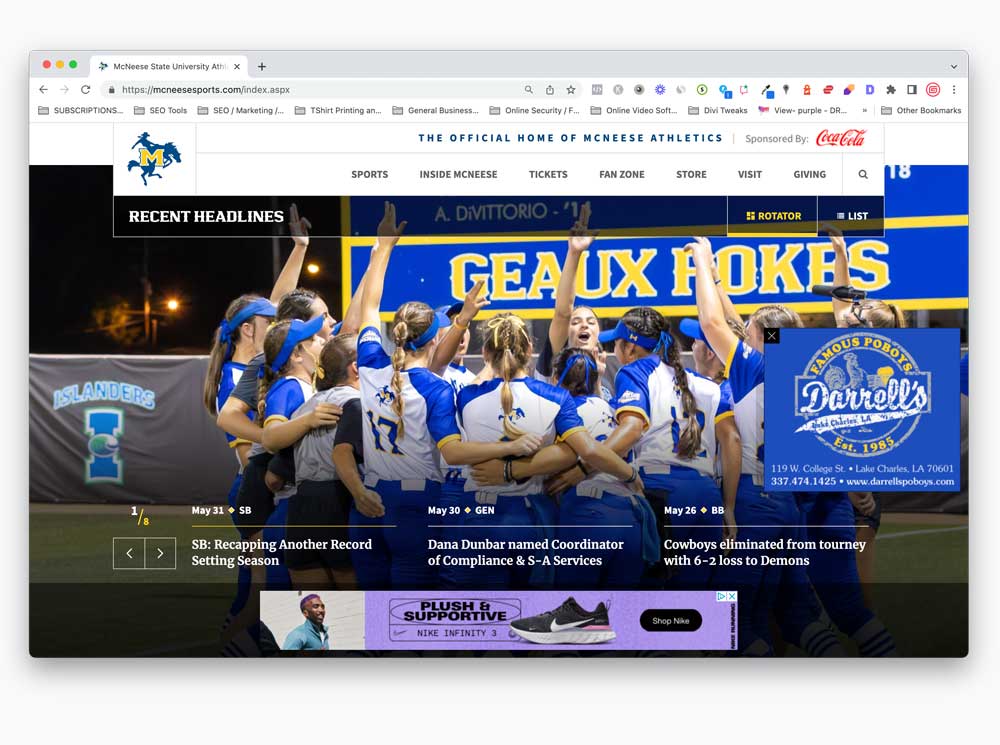The width and height of the screenshot is (1000, 745).
Task: Expand the tab search chevron
Action: pyautogui.click(x=953, y=66)
